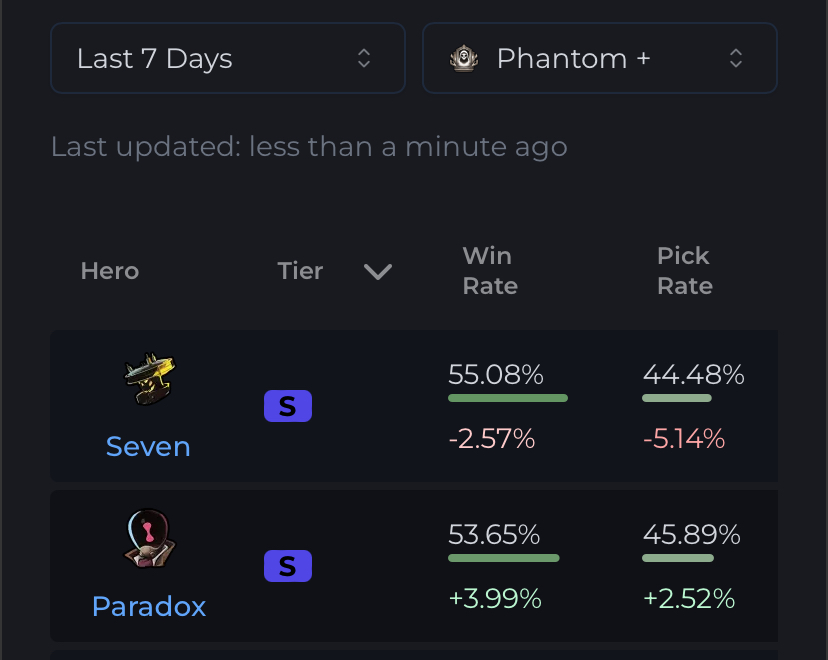Image resolution: width=828 pixels, height=660 pixels.
Task: Click the sort chevron beside Tier
Action: click(x=378, y=272)
